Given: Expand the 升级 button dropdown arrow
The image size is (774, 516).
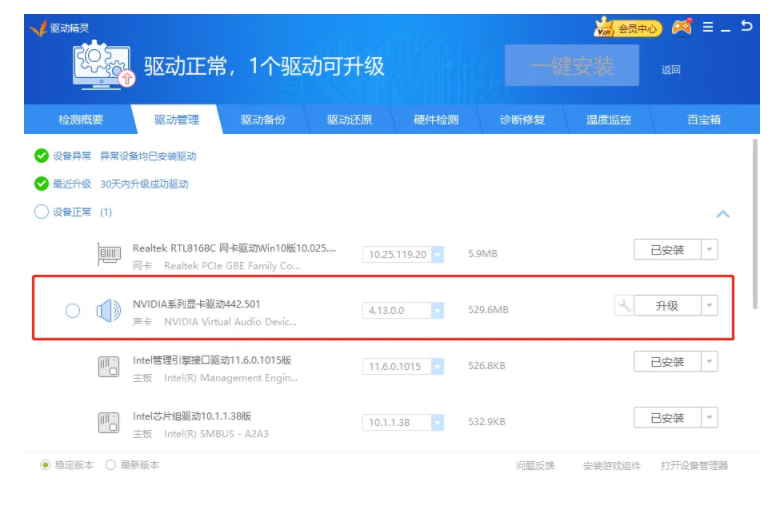Looking at the screenshot, I should click(709, 306).
